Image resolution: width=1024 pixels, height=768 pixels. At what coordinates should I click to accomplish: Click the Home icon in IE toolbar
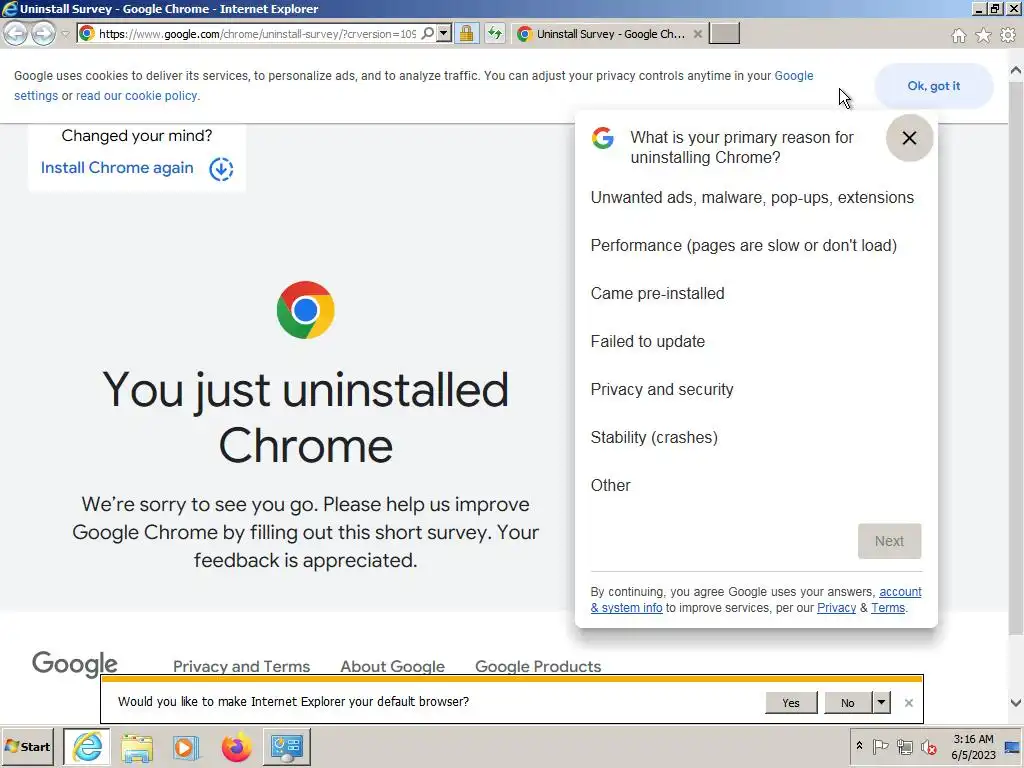[x=958, y=35]
